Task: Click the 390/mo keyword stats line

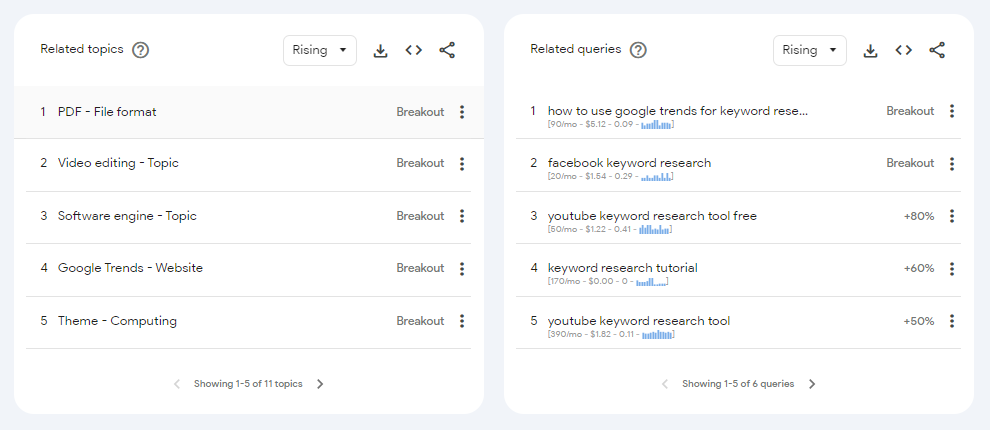Action: pyautogui.click(x=611, y=334)
